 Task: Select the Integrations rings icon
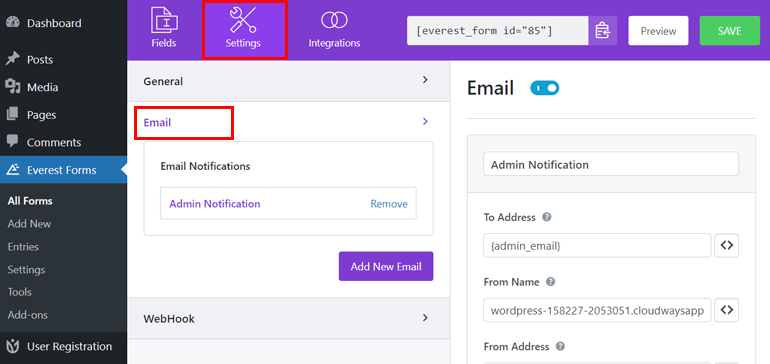(x=334, y=20)
